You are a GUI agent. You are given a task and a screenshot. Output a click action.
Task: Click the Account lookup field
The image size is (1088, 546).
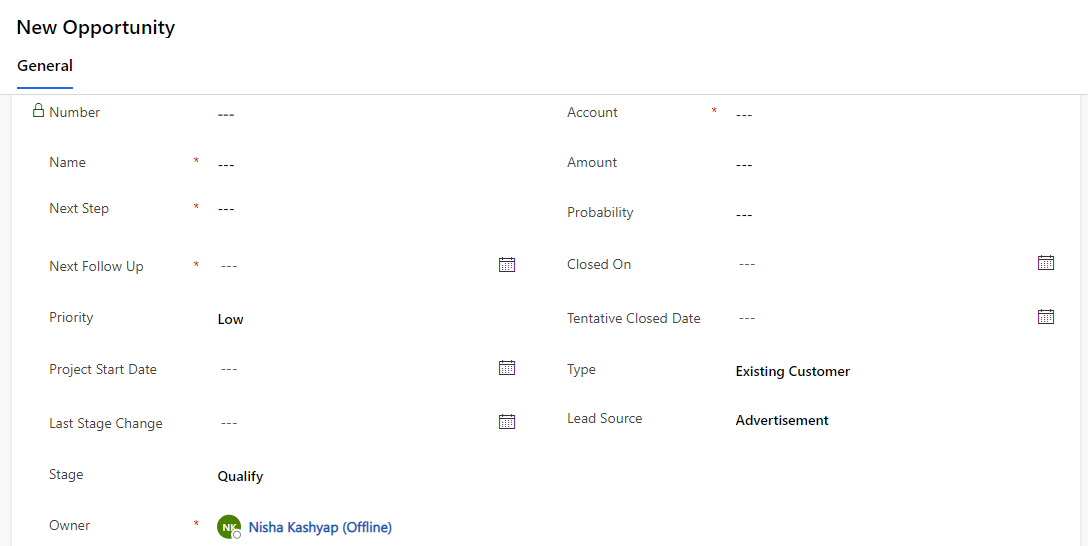(890, 114)
